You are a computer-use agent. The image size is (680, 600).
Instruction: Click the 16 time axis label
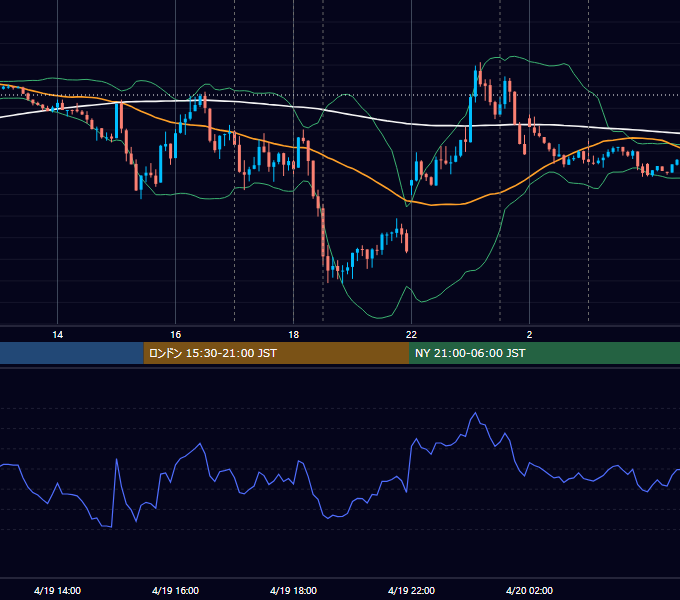[175, 335]
